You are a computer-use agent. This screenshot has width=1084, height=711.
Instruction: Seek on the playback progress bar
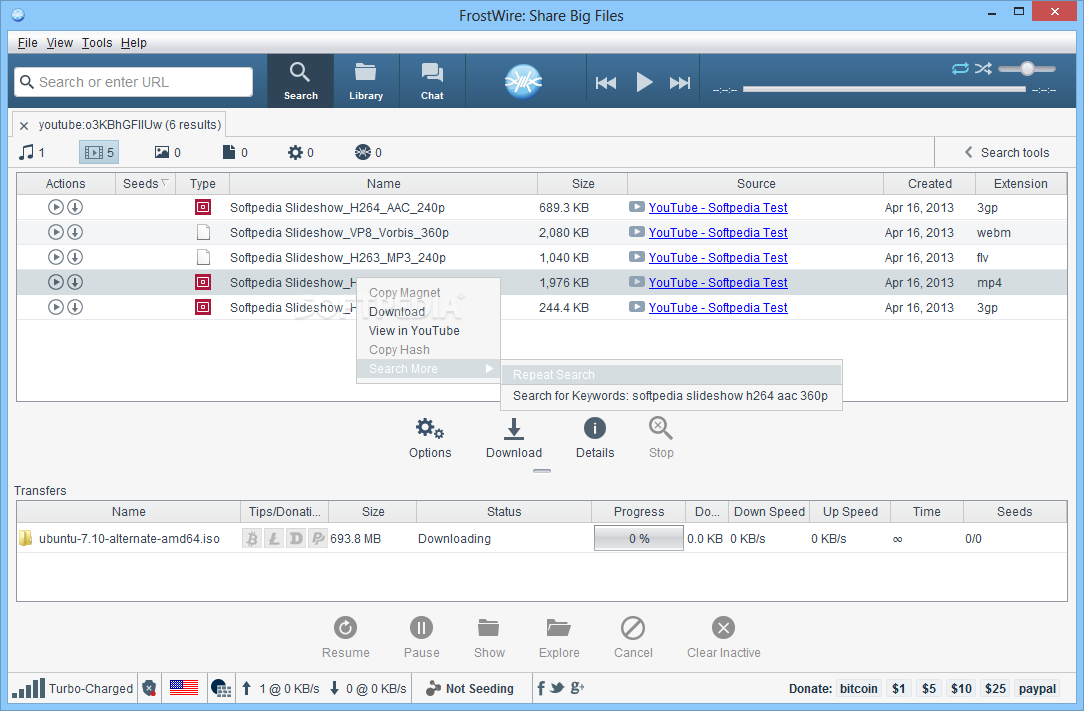tap(884, 89)
